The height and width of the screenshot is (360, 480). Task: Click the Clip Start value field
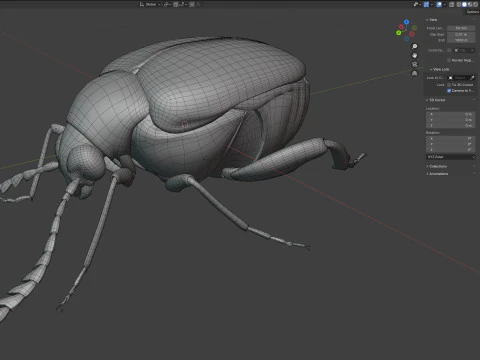[x=461, y=34]
